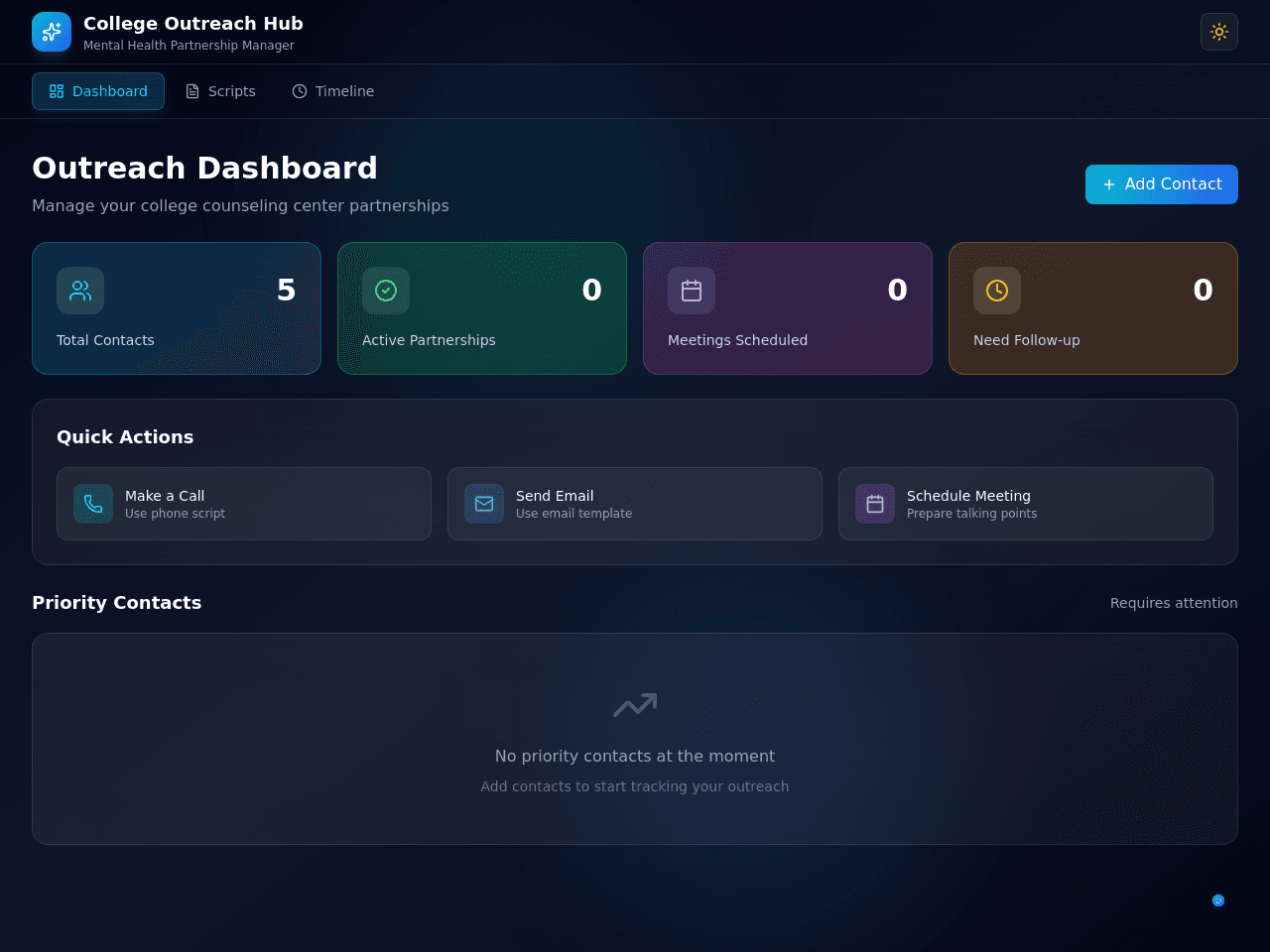Click the phone icon in Make a Call

(x=93, y=504)
